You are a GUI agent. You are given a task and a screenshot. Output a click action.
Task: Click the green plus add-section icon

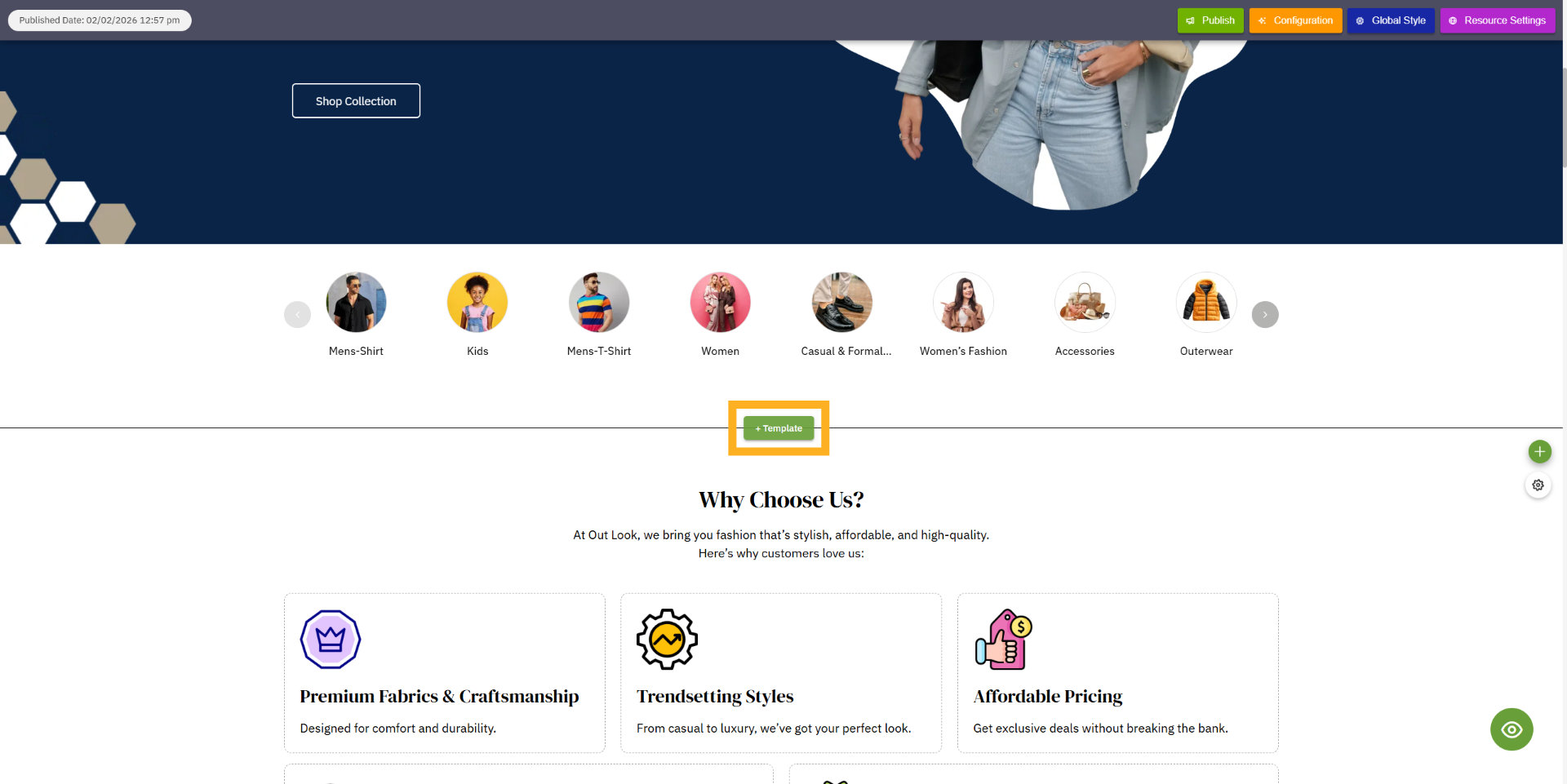point(1539,451)
